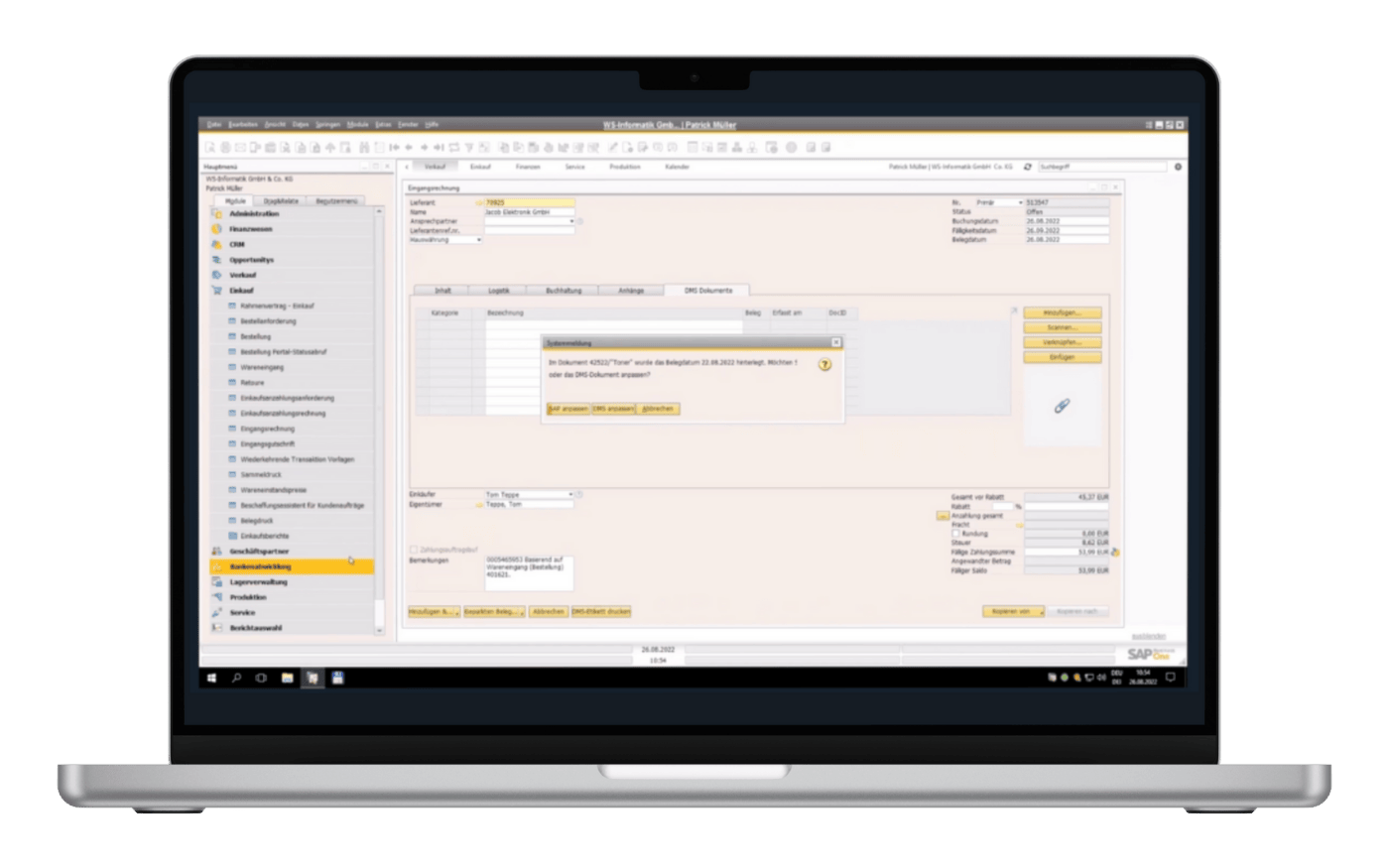Click the Scannen... button
The image size is (1389, 868).
coord(1062,327)
